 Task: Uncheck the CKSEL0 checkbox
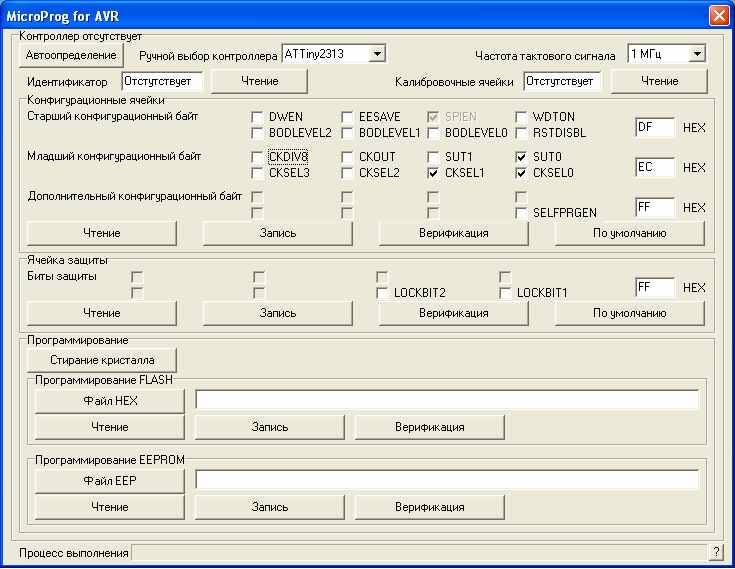click(521, 173)
